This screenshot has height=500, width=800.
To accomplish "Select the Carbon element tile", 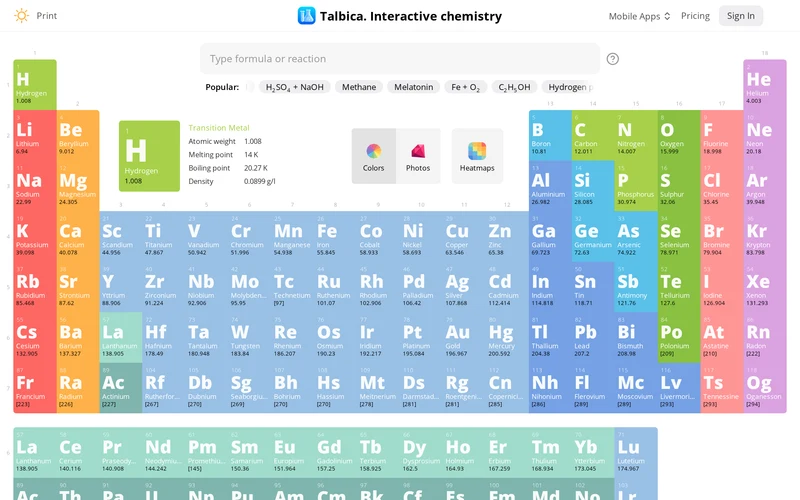I will click(593, 135).
